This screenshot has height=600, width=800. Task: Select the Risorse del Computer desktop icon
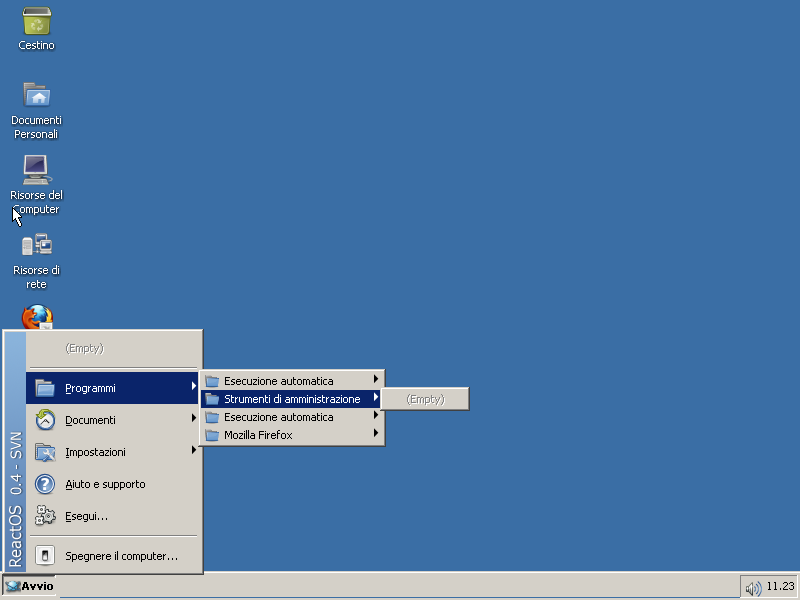click(36, 170)
